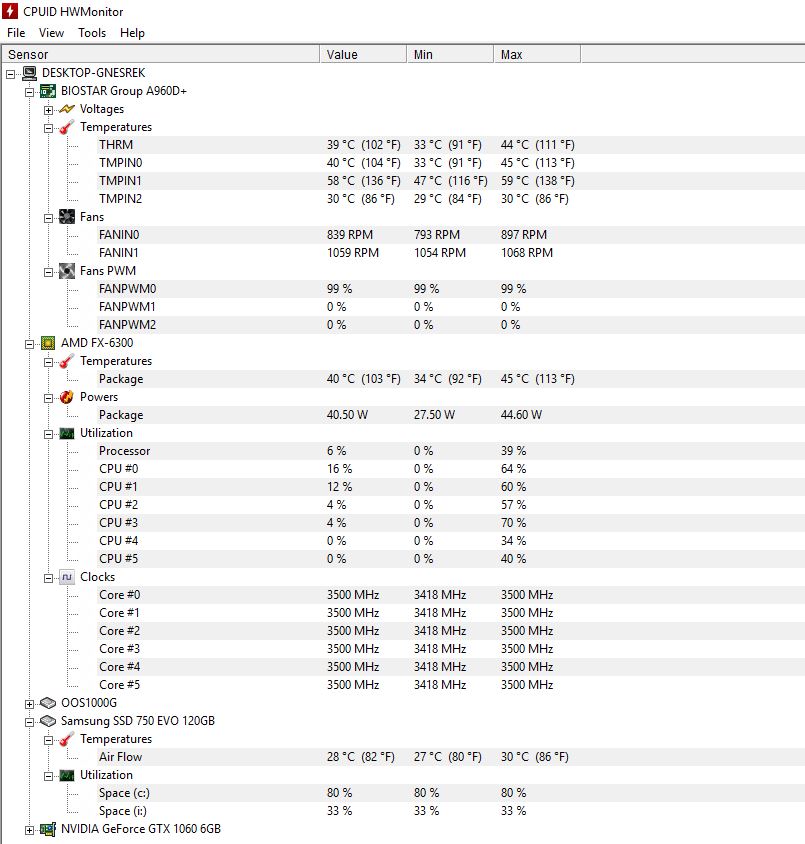Click the Value column header
This screenshot has width=805, height=844.
click(x=363, y=54)
